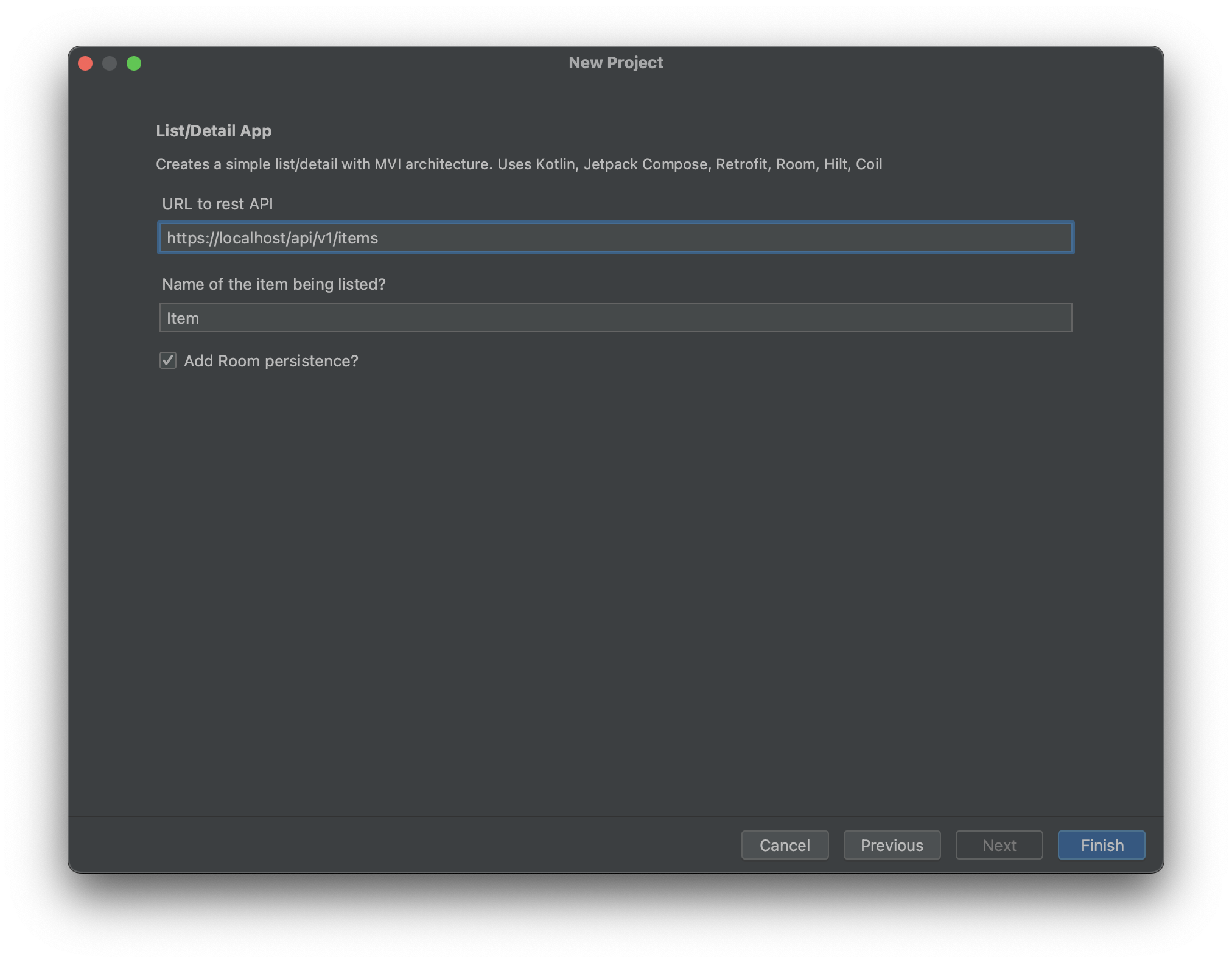Focus the URL to rest API field
The width and height of the screenshot is (1232, 963).
click(615, 237)
